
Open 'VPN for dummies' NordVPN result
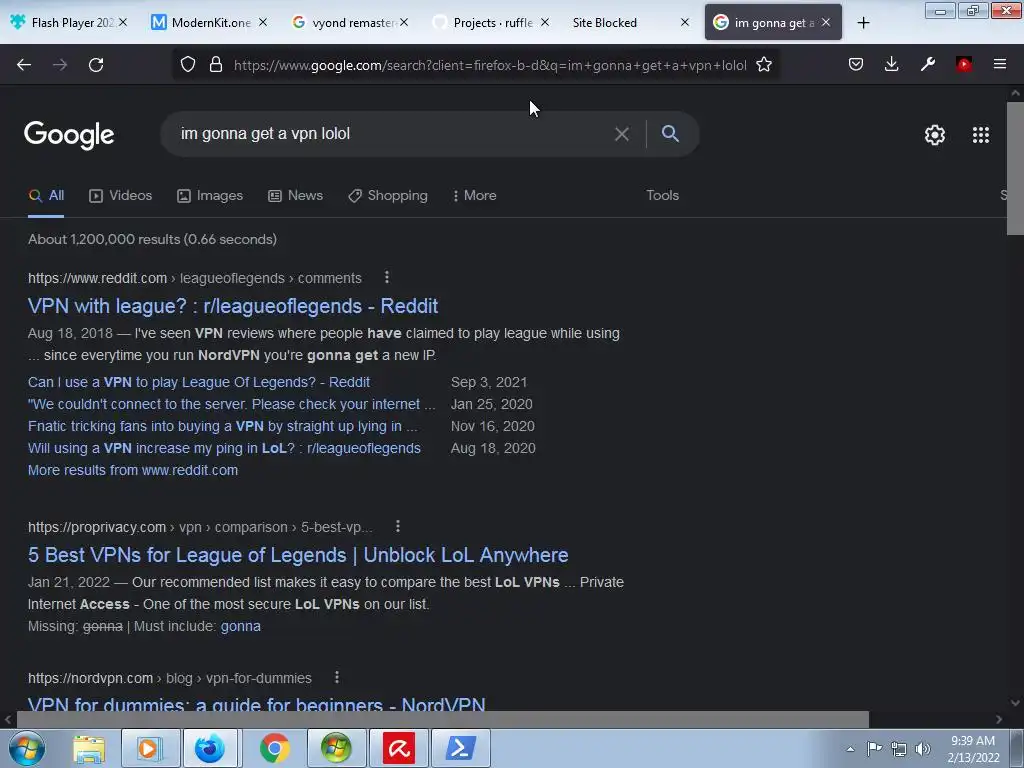[257, 704]
